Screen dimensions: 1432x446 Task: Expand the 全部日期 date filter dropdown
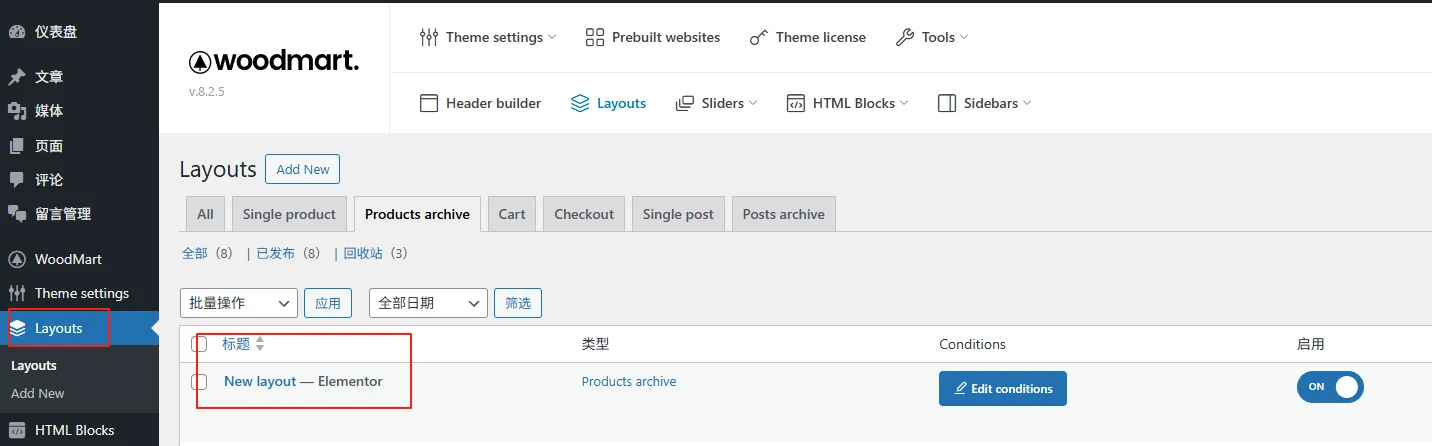click(427, 303)
